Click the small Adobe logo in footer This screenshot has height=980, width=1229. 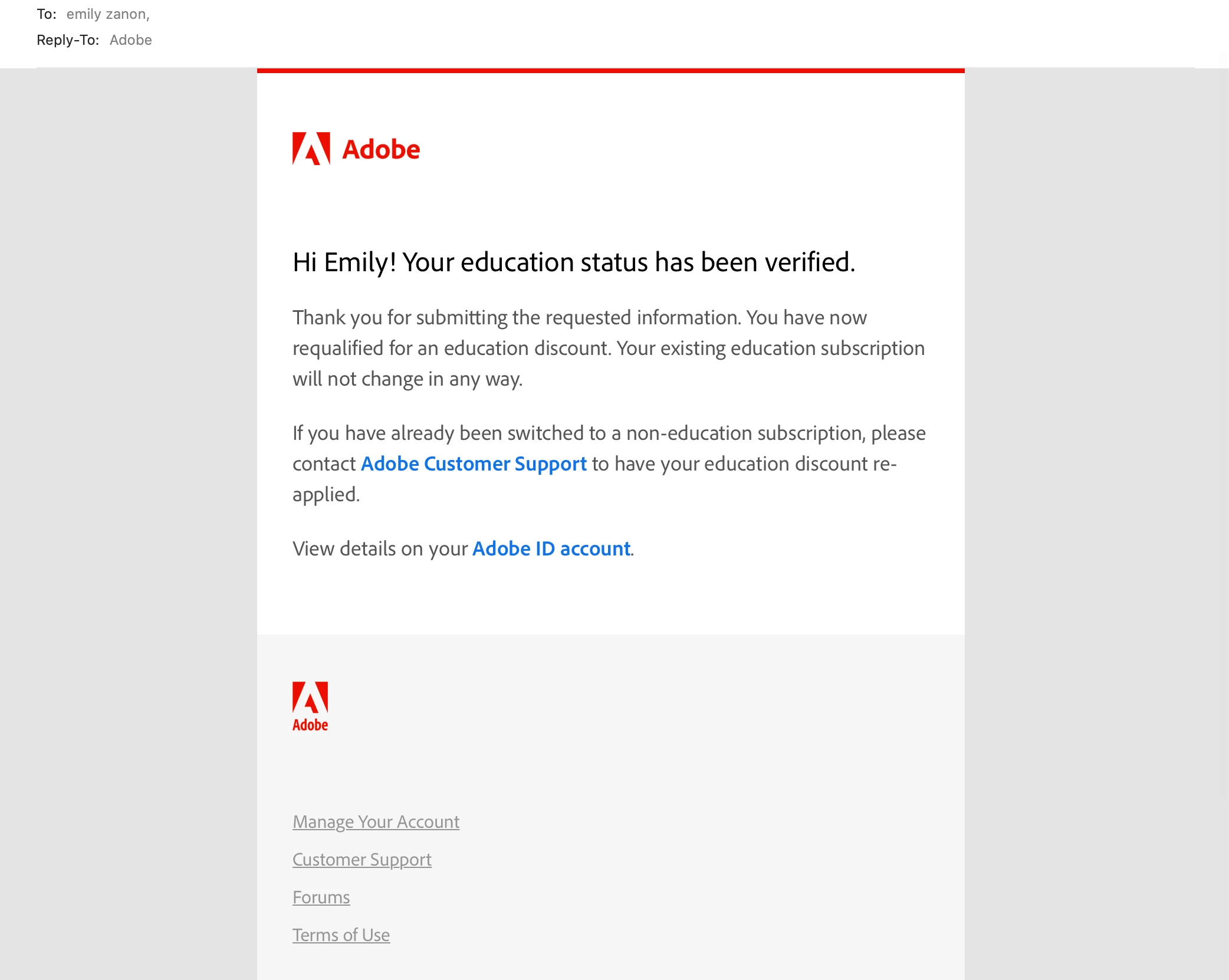[x=310, y=706]
